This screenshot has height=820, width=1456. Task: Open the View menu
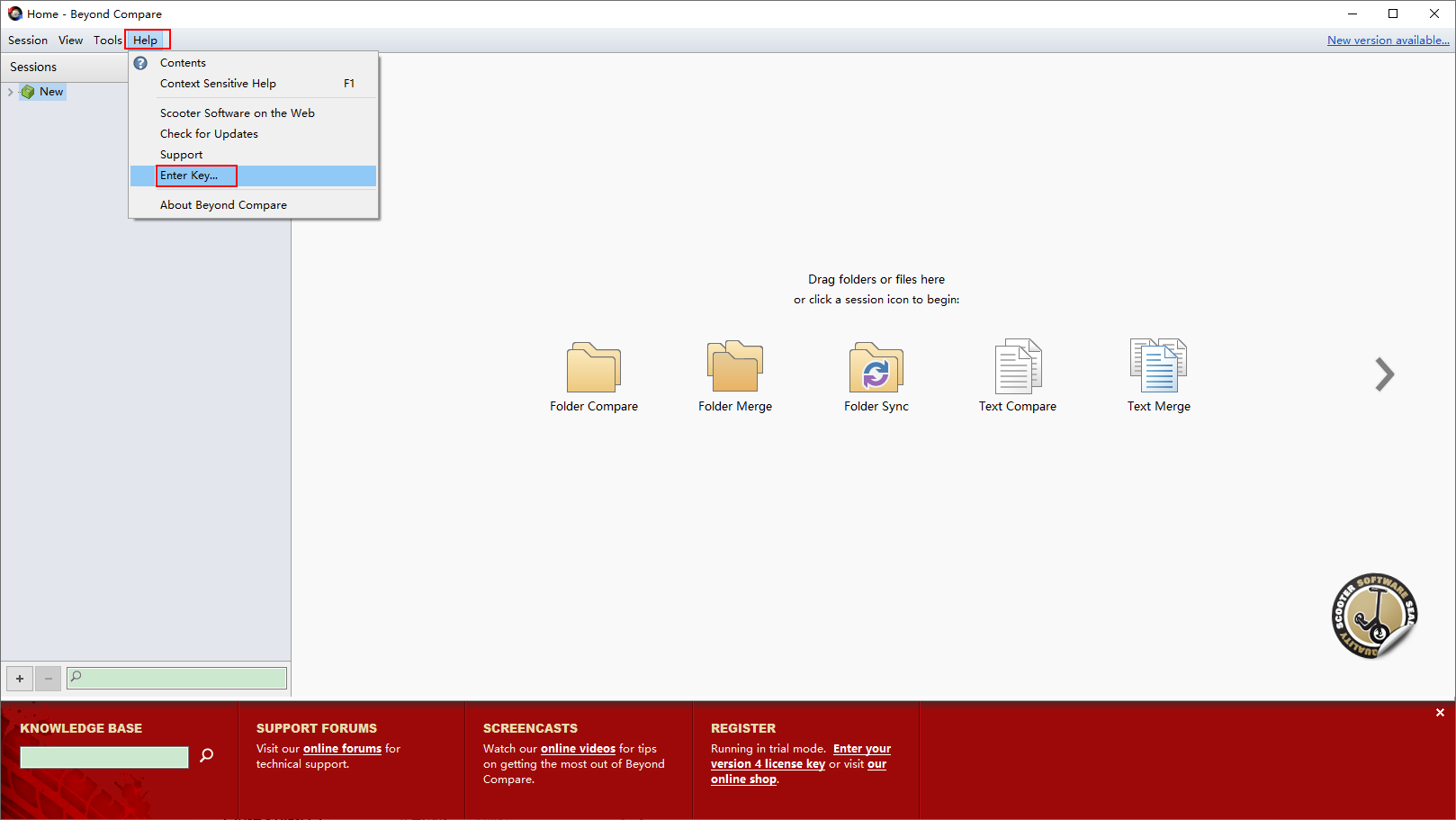70,41
